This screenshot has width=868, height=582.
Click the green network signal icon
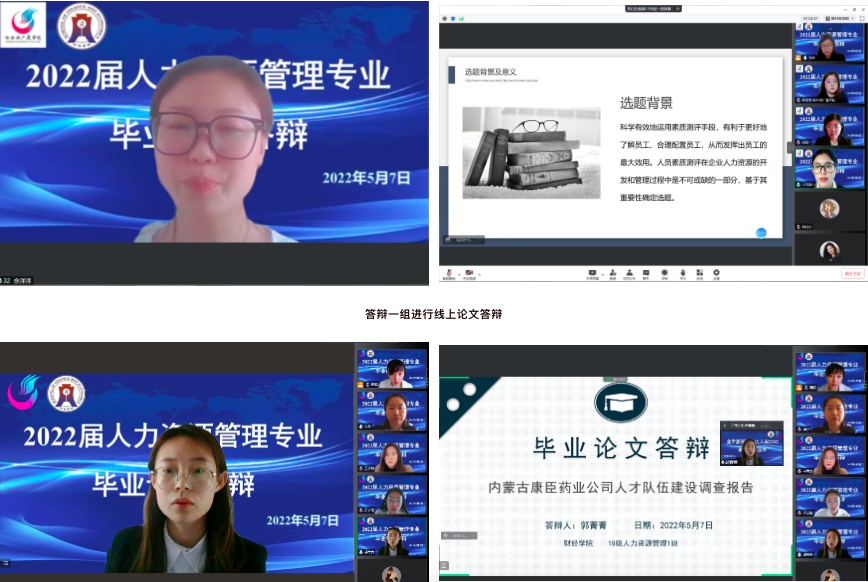click(x=461, y=19)
